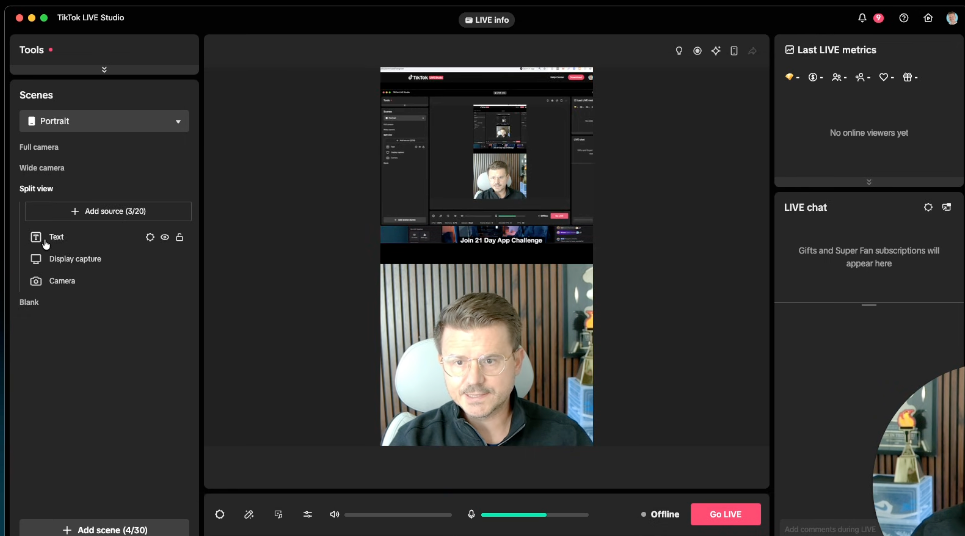The width and height of the screenshot is (965, 536).
Task: Mute the microphone icon
Action: (471, 514)
